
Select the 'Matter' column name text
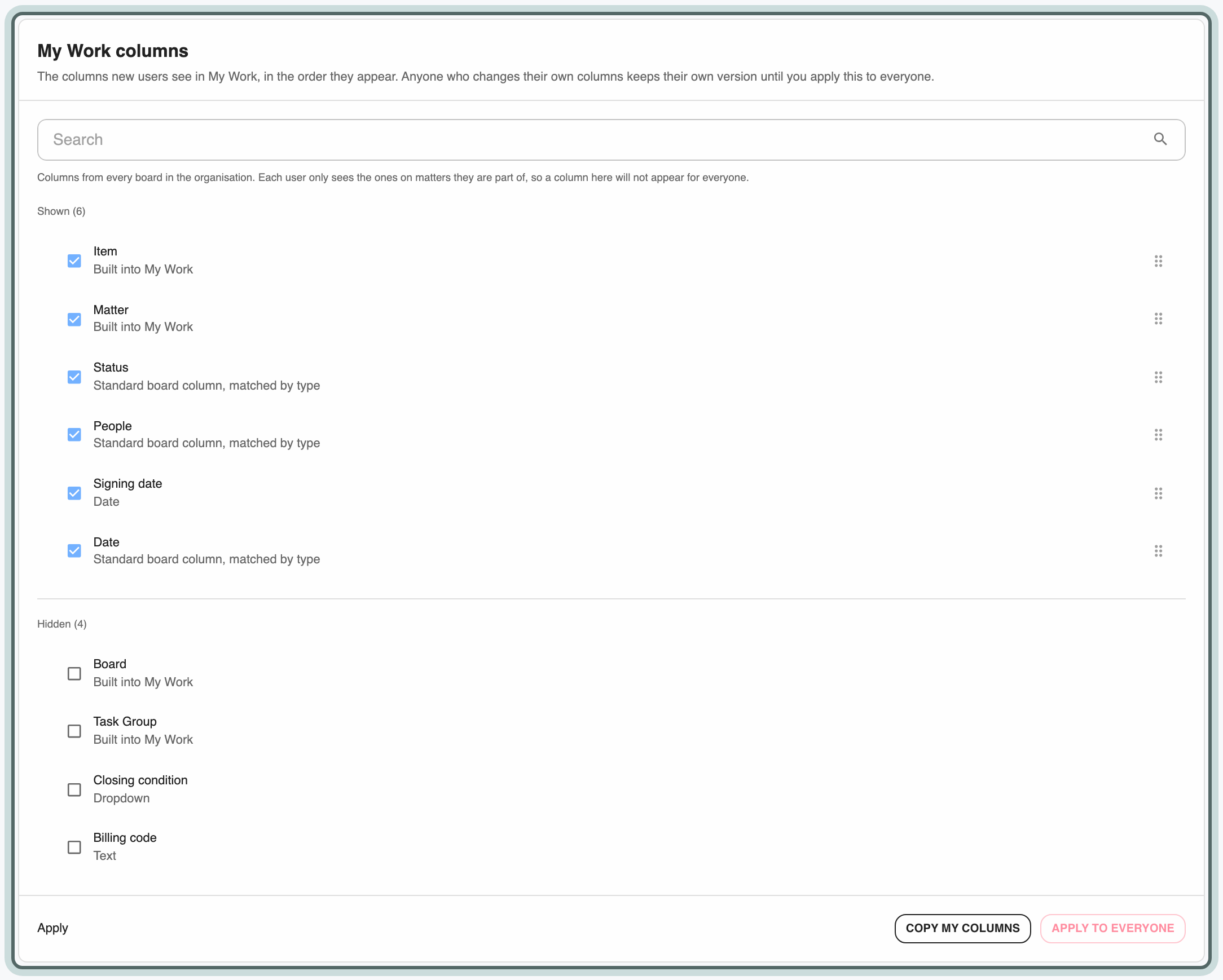point(111,310)
